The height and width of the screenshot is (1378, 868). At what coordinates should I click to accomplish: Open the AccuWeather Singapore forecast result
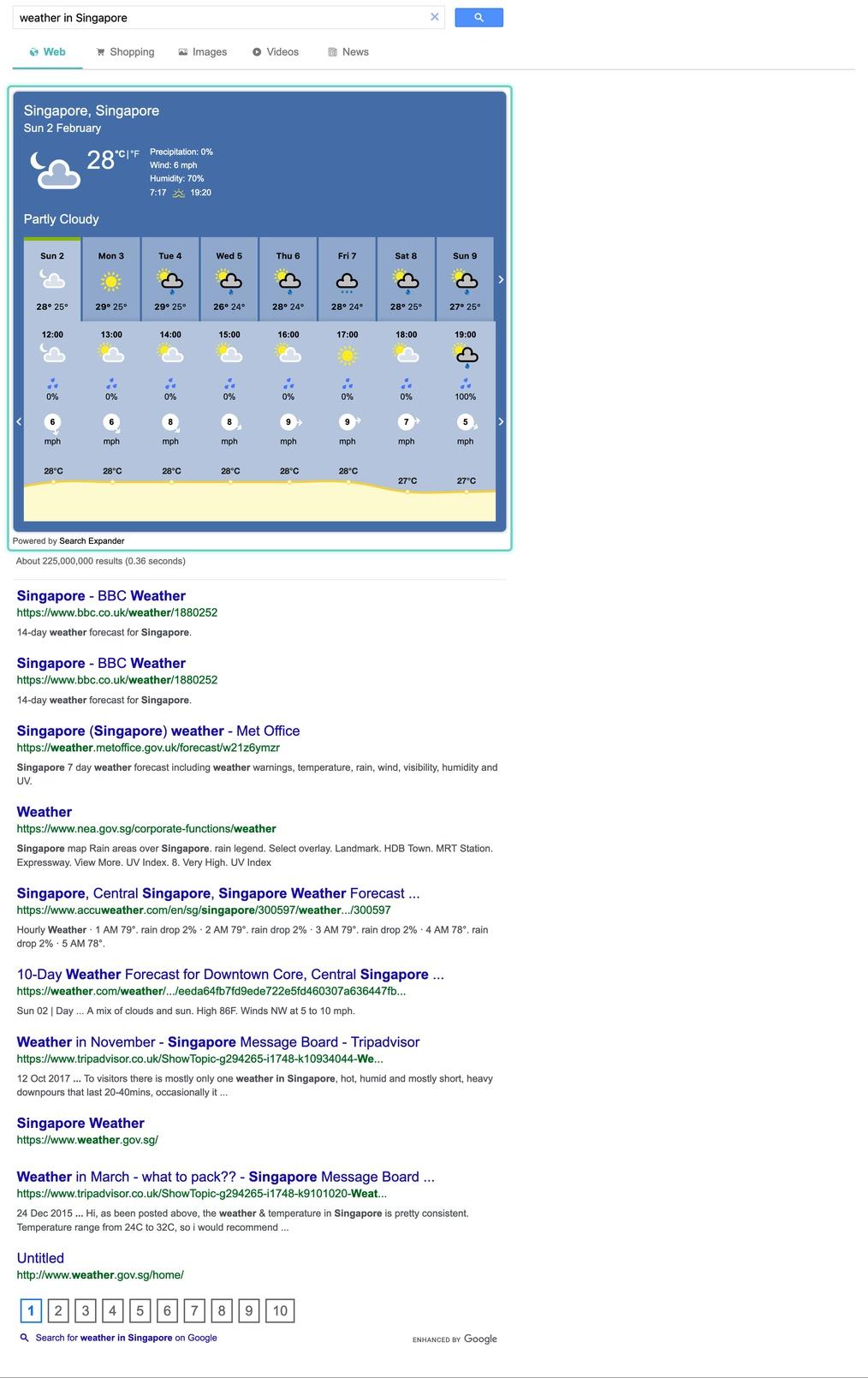pyautogui.click(x=218, y=893)
